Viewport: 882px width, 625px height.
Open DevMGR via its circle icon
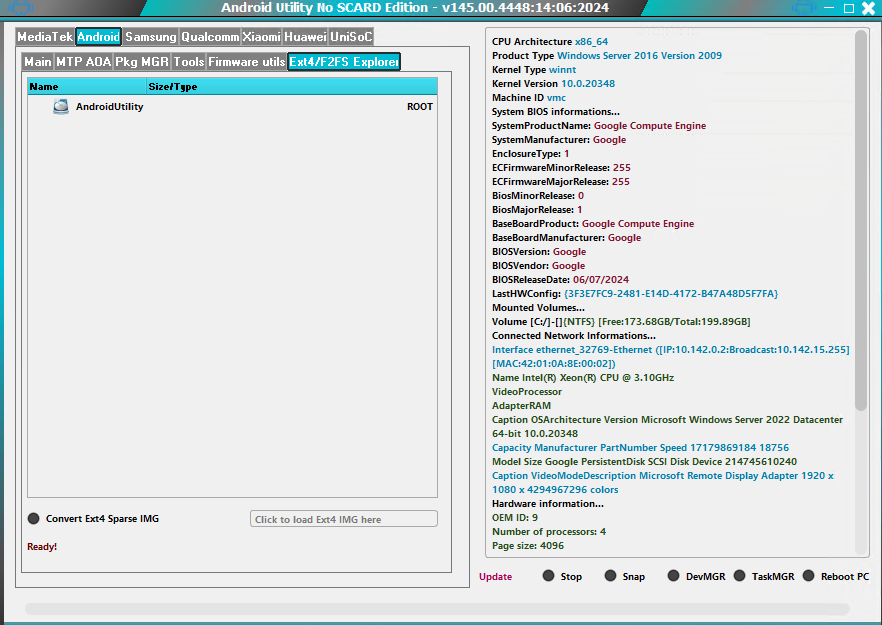(x=674, y=576)
